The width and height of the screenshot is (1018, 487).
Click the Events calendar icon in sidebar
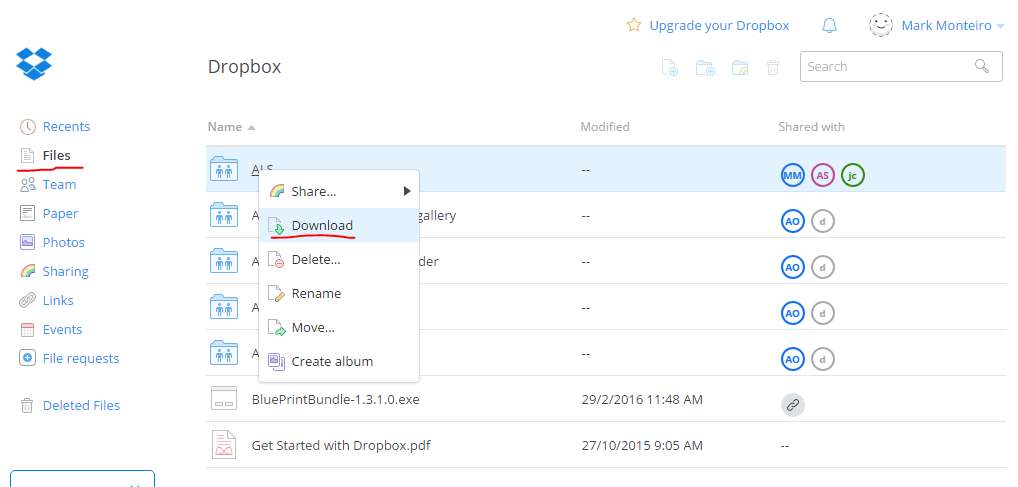click(x=27, y=329)
